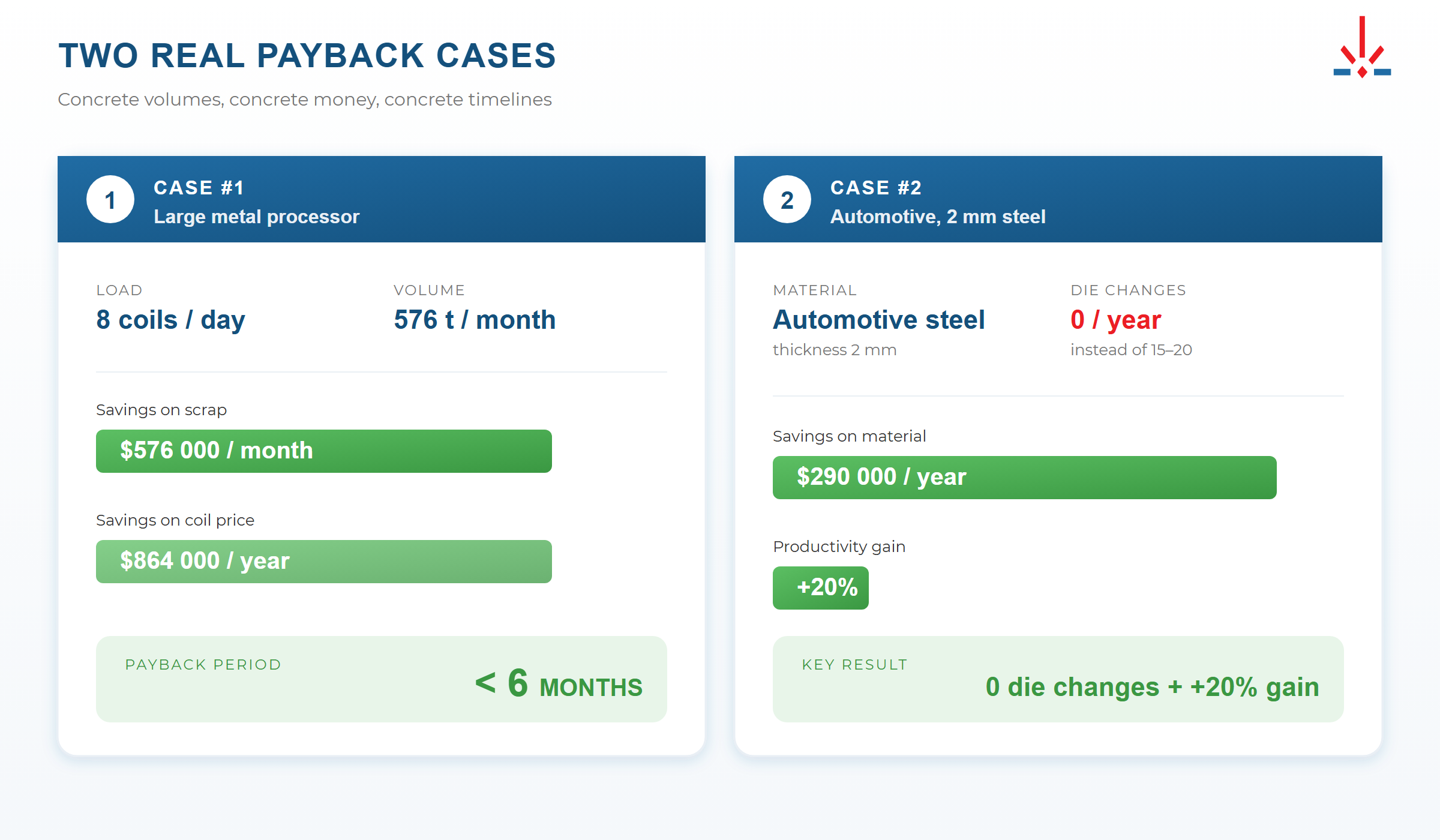The image size is (1440, 840).
Task: Click "Automotive, 2 mm steel" heading
Action: tap(938, 217)
